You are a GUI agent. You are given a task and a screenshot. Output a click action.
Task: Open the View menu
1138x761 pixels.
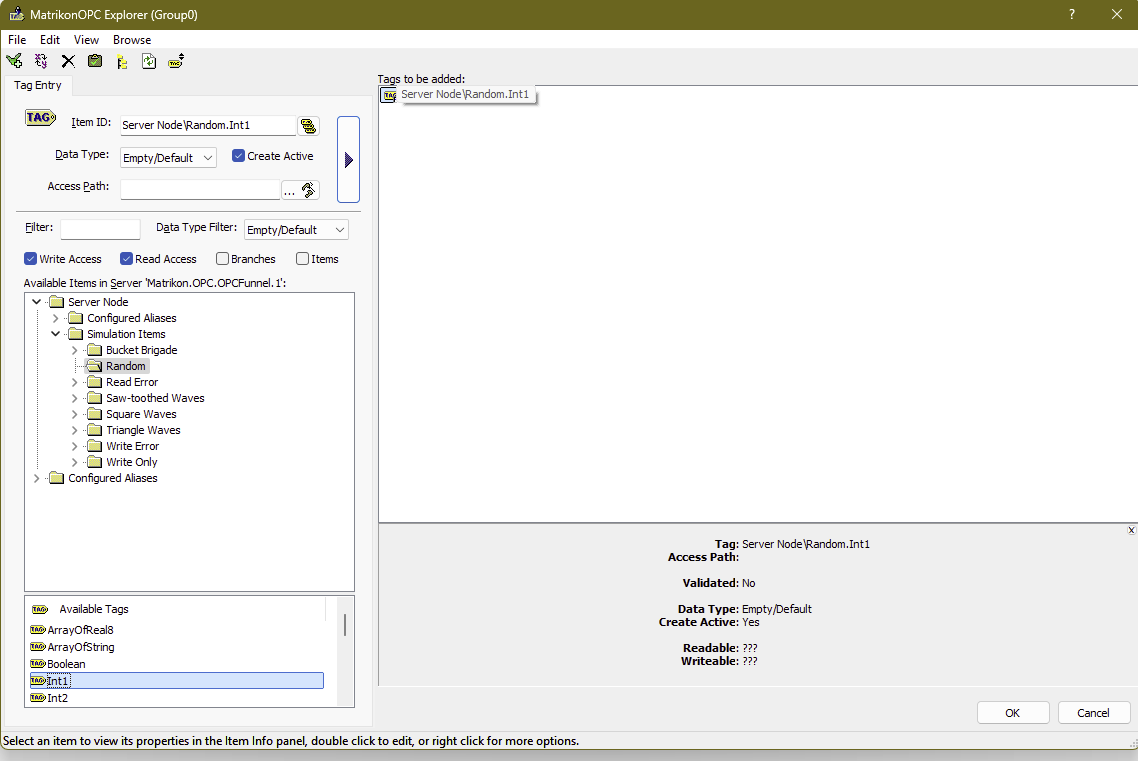(86, 40)
